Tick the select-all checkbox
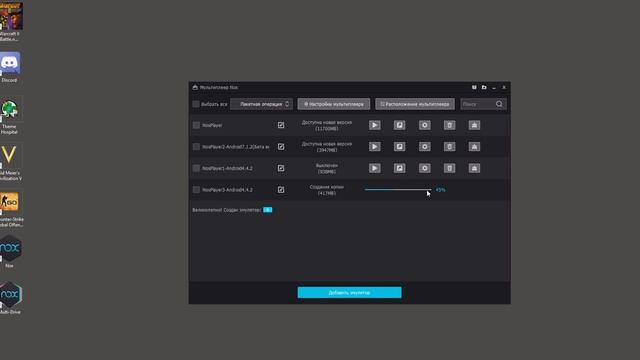 click(x=196, y=104)
